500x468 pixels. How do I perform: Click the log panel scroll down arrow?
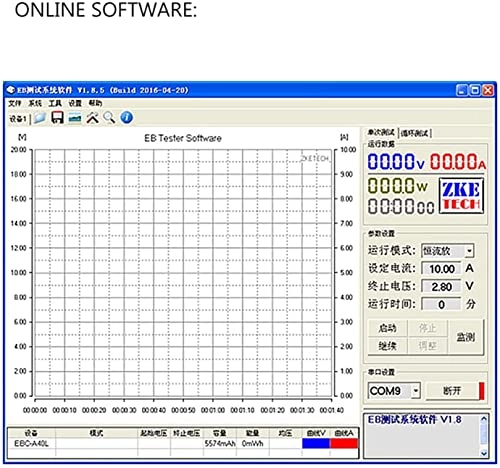click(x=484, y=453)
